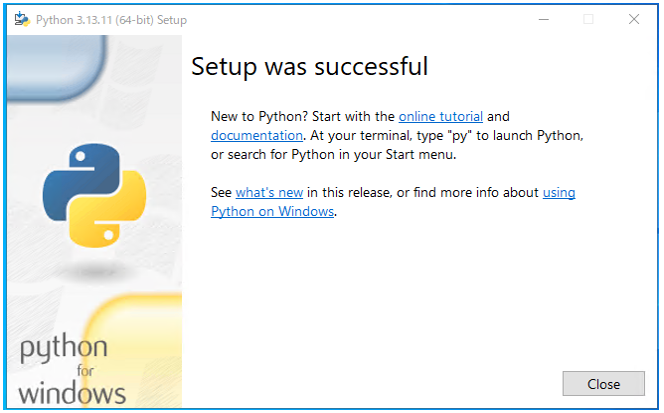Viewport: 664px width, 413px height.
Task: Click the Python installer icon in title bar
Action: click(x=22, y=19)
